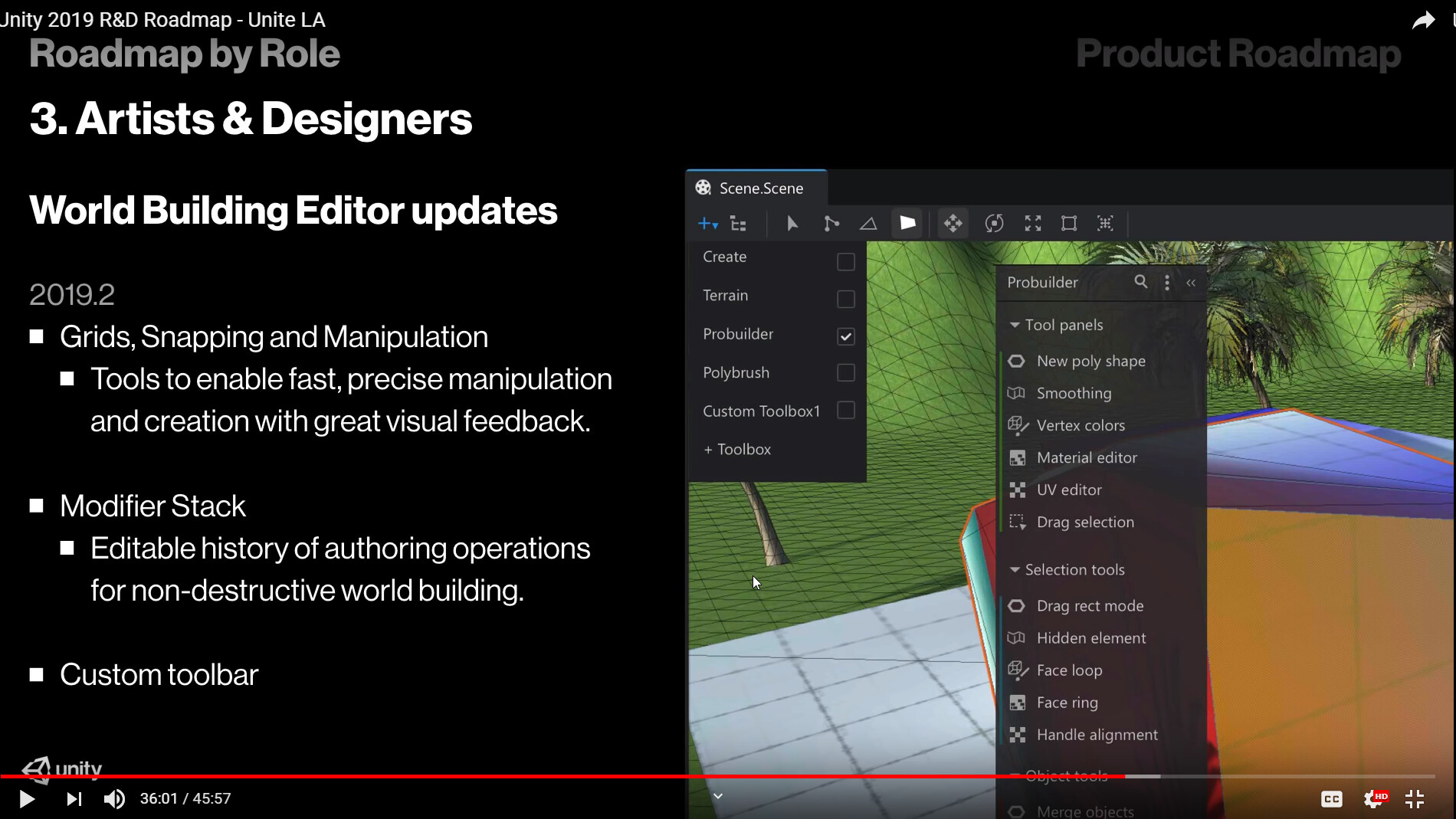Viewport: 1456px width, 819px height.
Task: Open Probuilder panel three-dot options menu
Action: 1167,282
